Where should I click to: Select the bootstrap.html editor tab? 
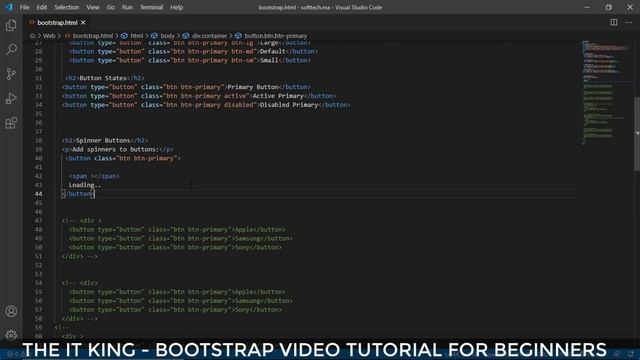58,22
